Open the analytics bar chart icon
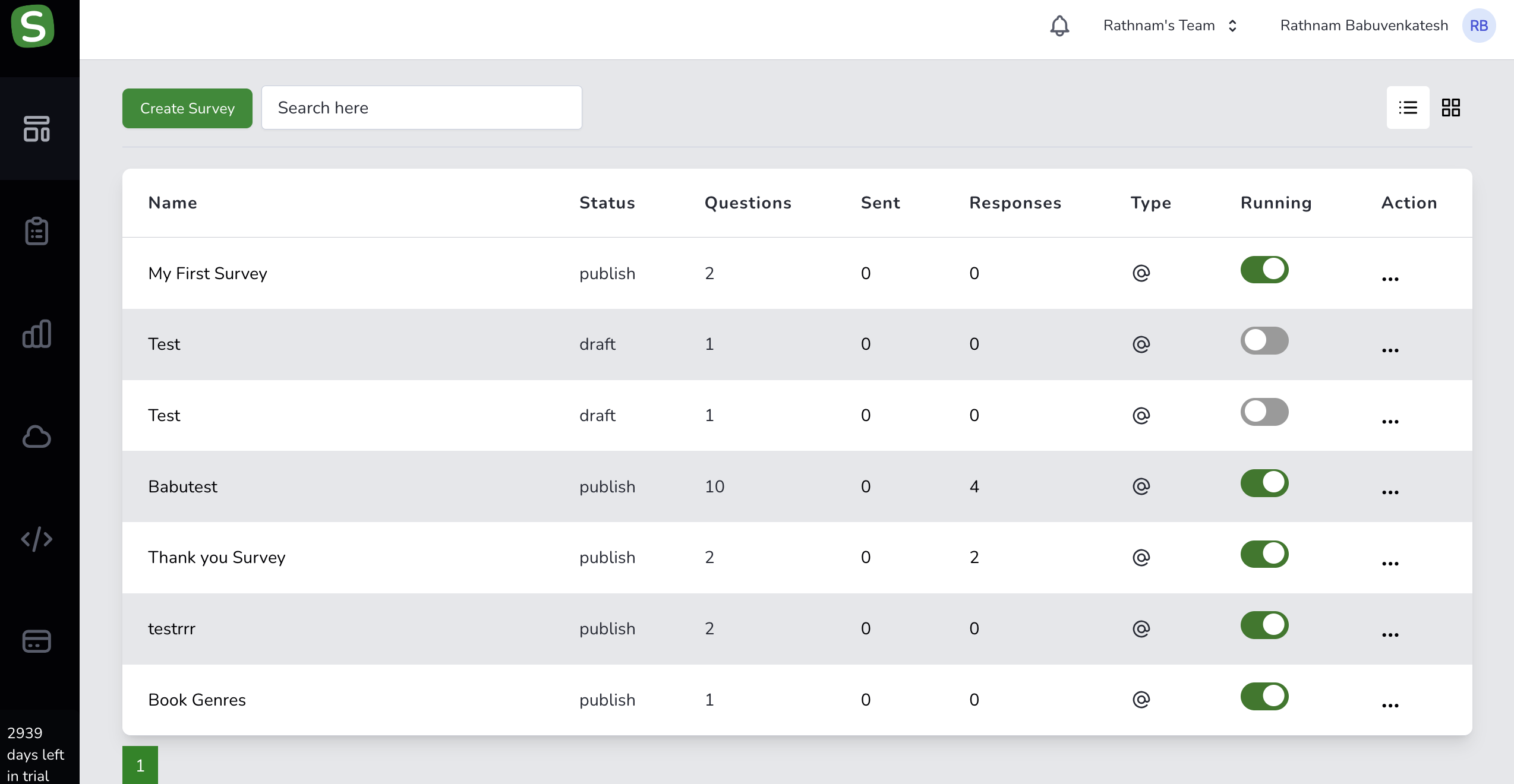The height and width of the screenshot is (784, 1514). click(36, 334)
